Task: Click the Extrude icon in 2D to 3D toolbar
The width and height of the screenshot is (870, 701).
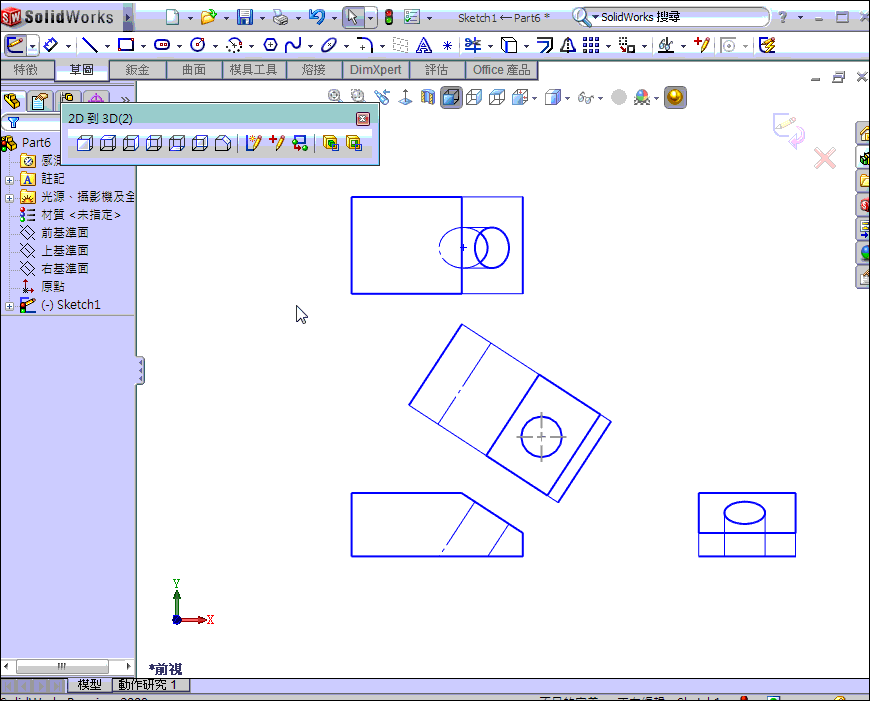Action: (x=331, y=144)
